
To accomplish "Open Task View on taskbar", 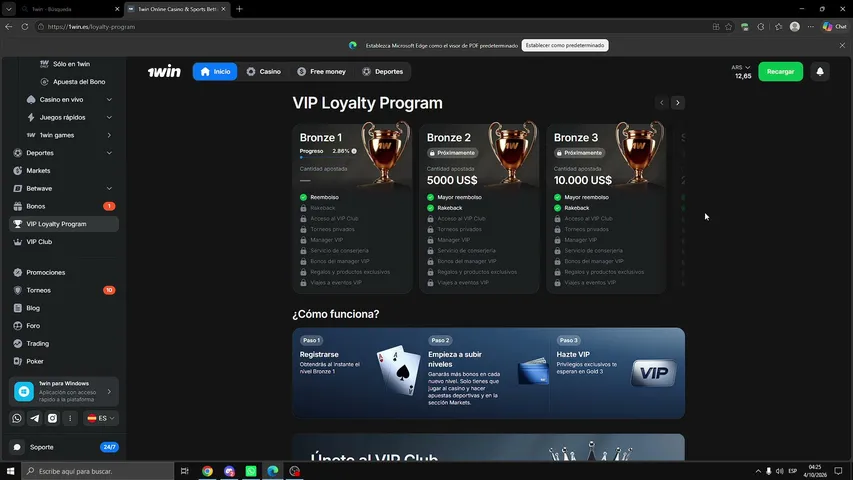I will click(x=185, y=471).
